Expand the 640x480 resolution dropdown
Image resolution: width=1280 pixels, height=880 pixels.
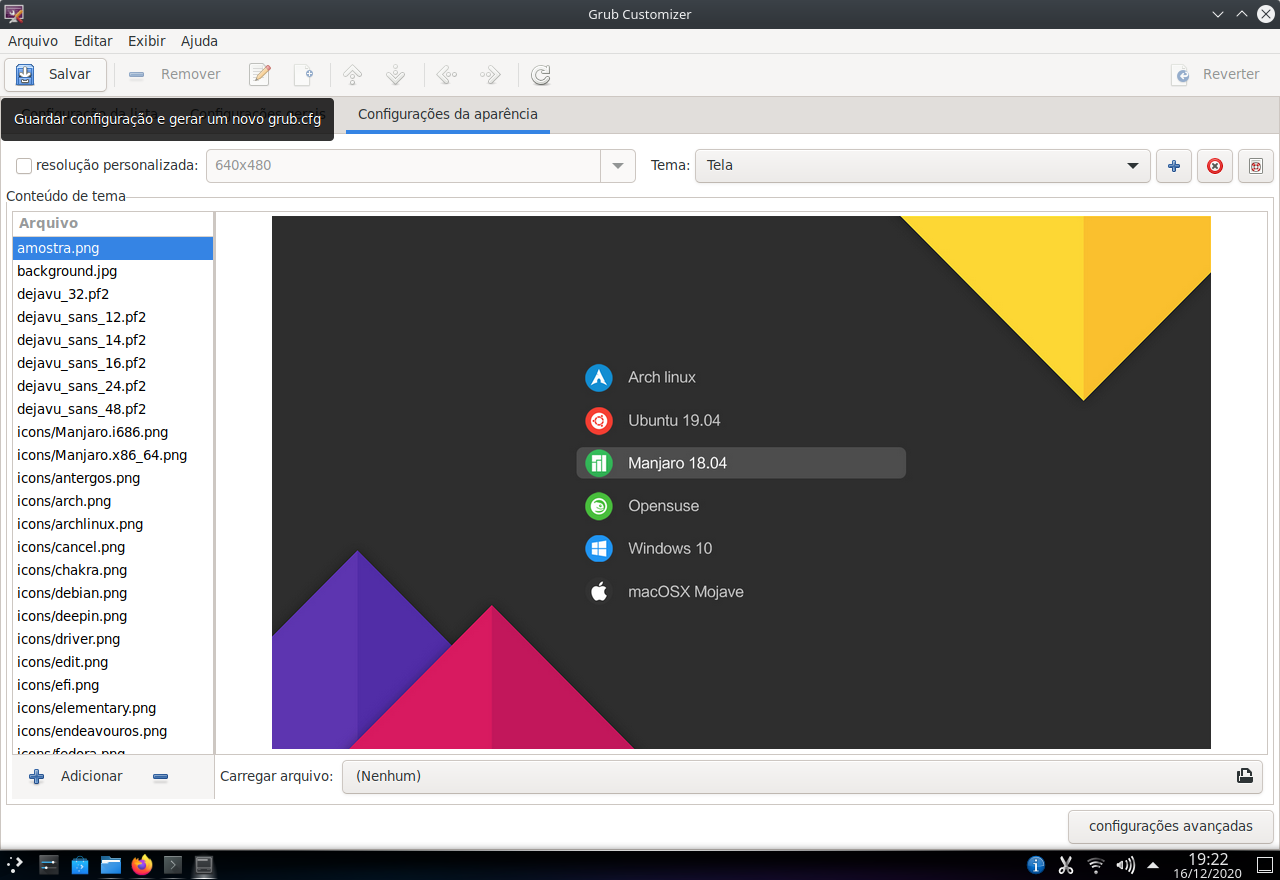click(x=617, y=166)
